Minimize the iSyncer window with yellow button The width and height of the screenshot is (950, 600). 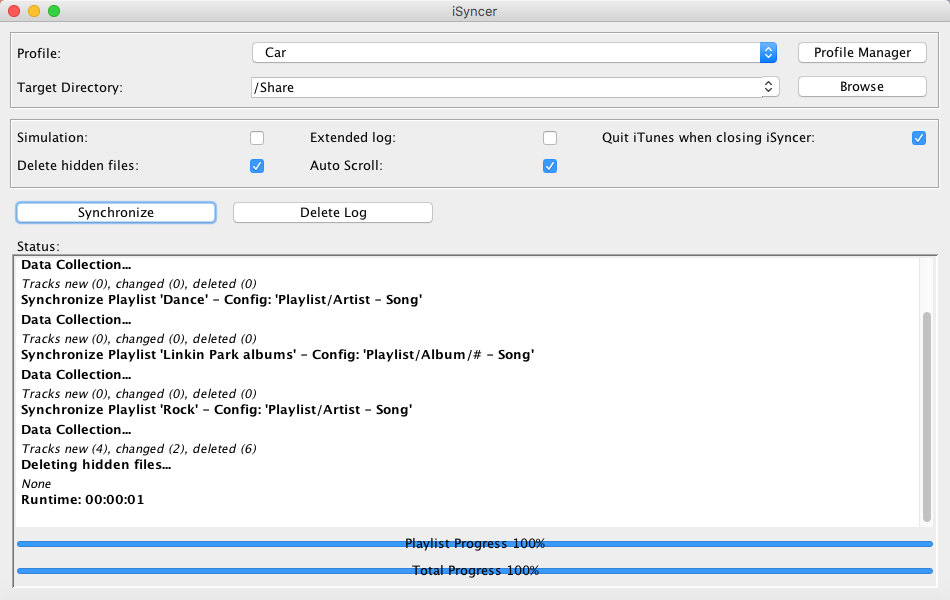point(34,11)
